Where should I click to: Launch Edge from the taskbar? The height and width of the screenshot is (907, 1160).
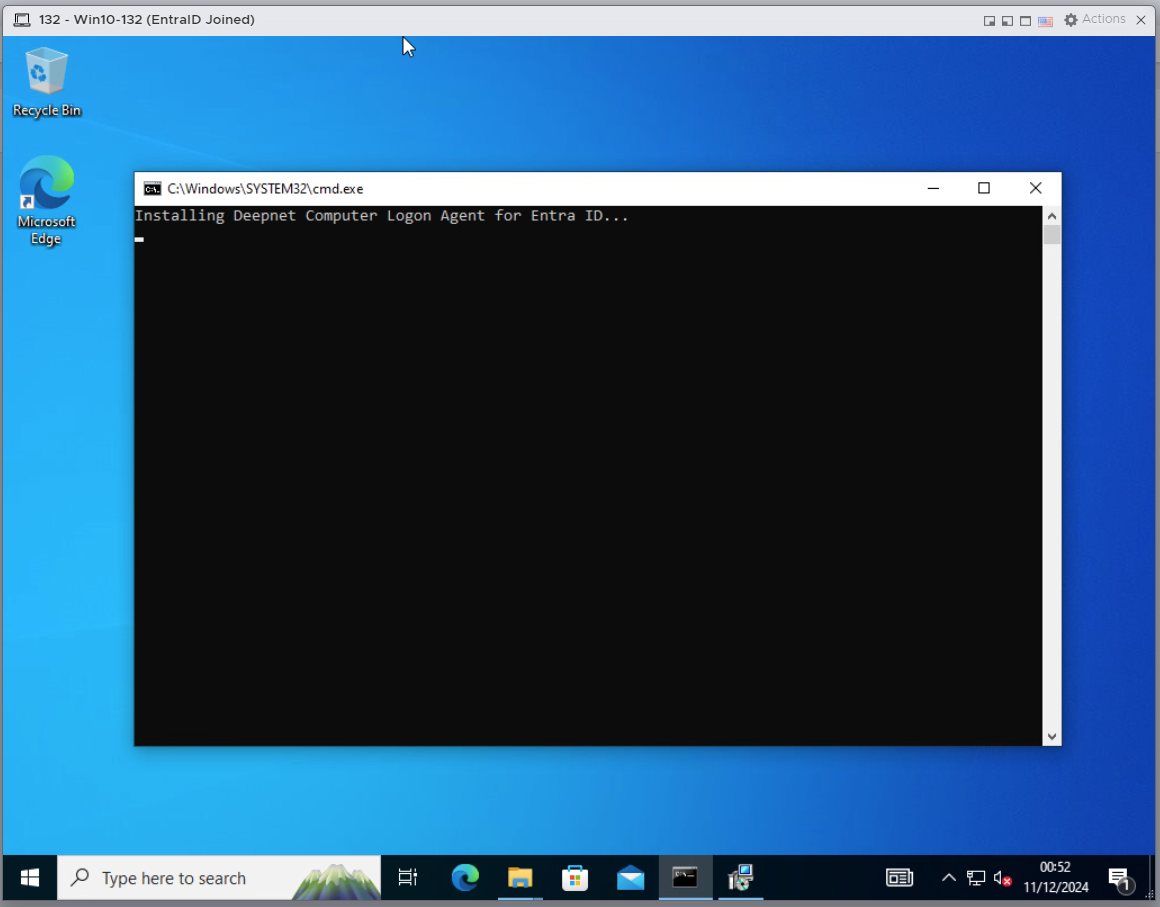(x=465, y=878)
